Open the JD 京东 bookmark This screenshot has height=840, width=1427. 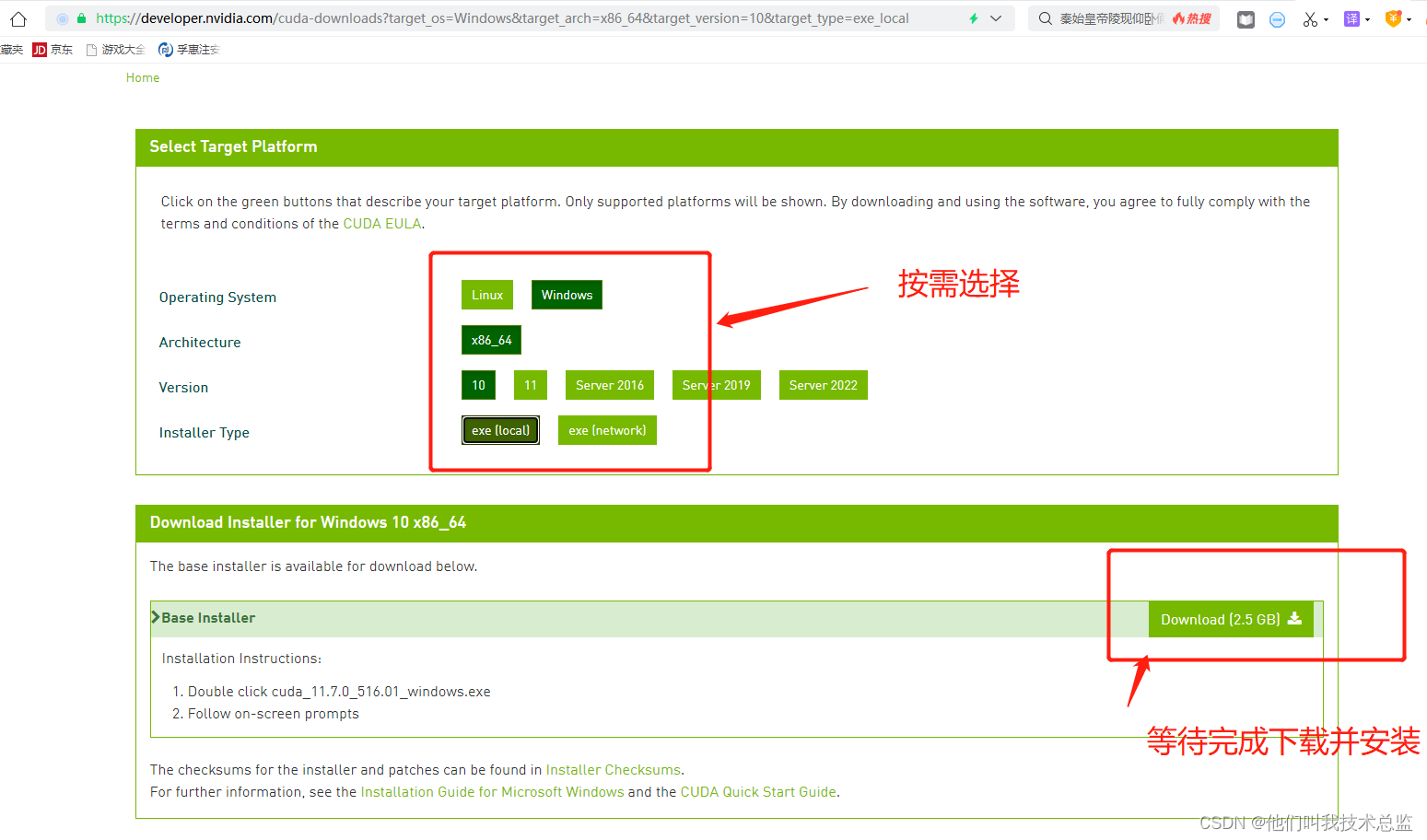(x=53, y=50)
